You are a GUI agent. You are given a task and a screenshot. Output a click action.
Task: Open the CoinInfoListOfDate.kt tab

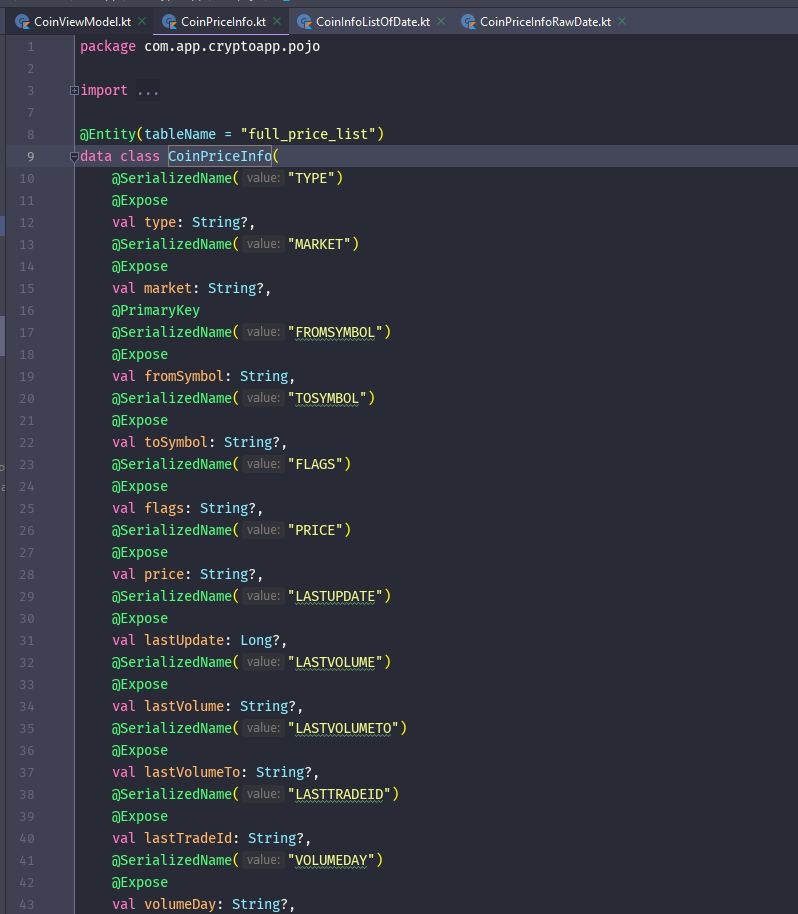click(373, 22)
